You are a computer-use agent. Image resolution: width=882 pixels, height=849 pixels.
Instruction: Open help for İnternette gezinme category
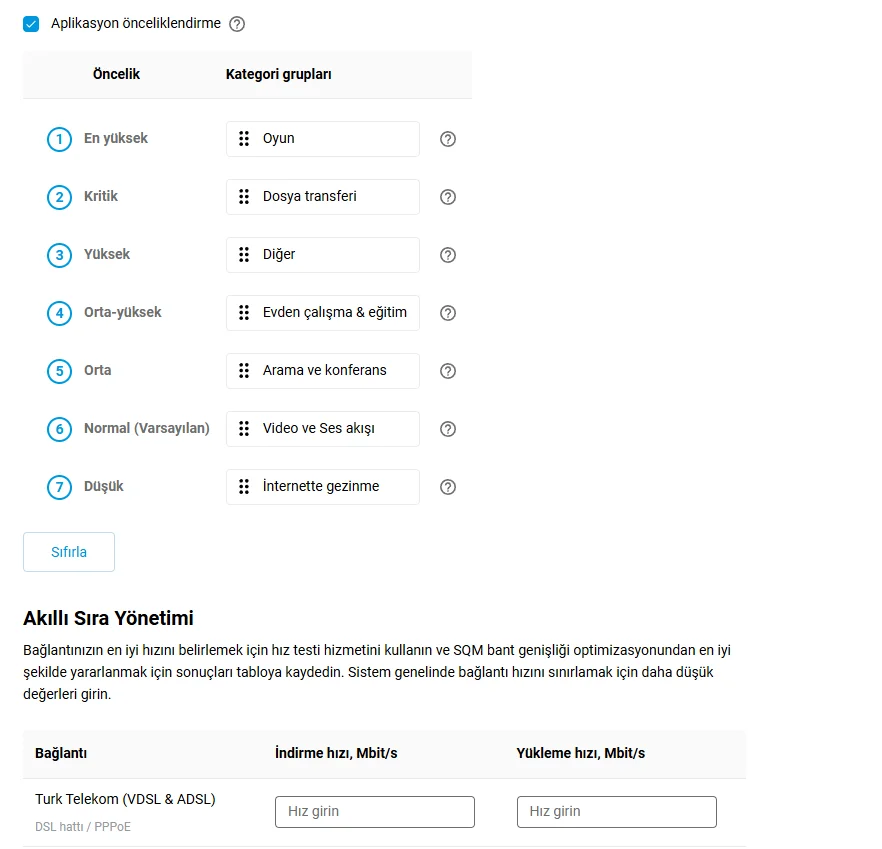click(x=448, y=487)
